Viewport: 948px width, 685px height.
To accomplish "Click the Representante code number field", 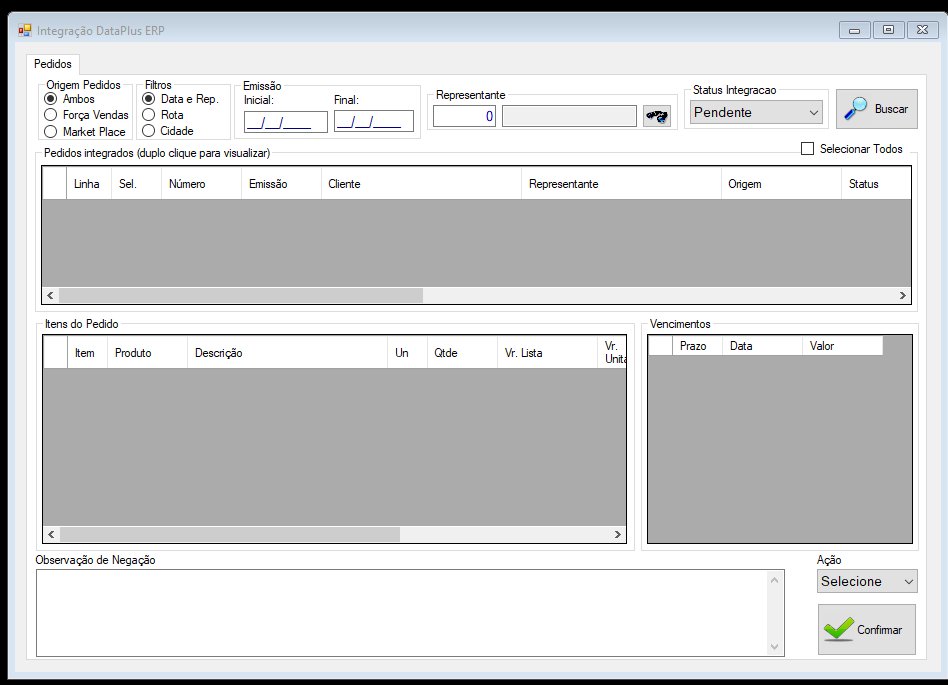I will (464, 116).
